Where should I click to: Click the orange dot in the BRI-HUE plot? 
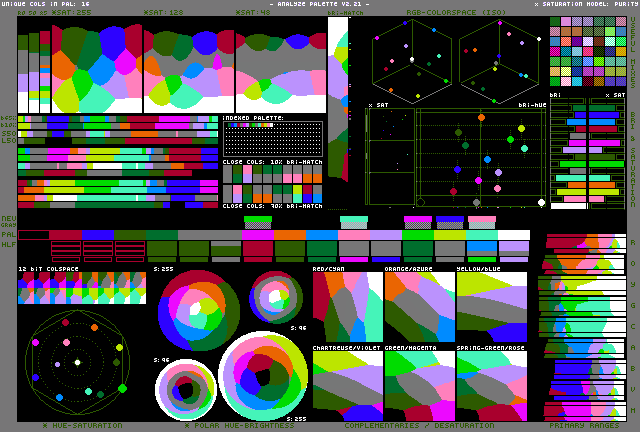pos(481,118)
